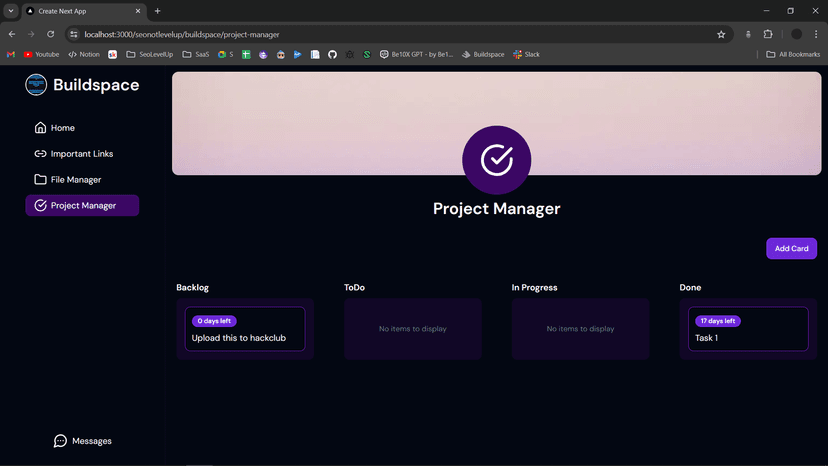Click the empty In Progress 'No items to display' area

coord(580,329)
